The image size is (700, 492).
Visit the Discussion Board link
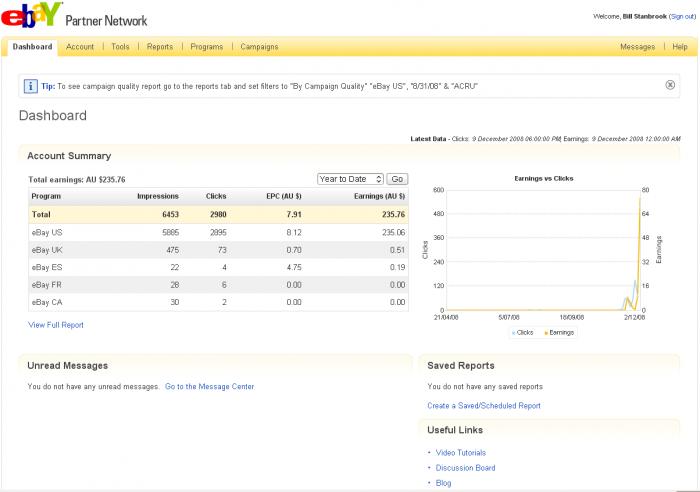[x=466, y=468]
